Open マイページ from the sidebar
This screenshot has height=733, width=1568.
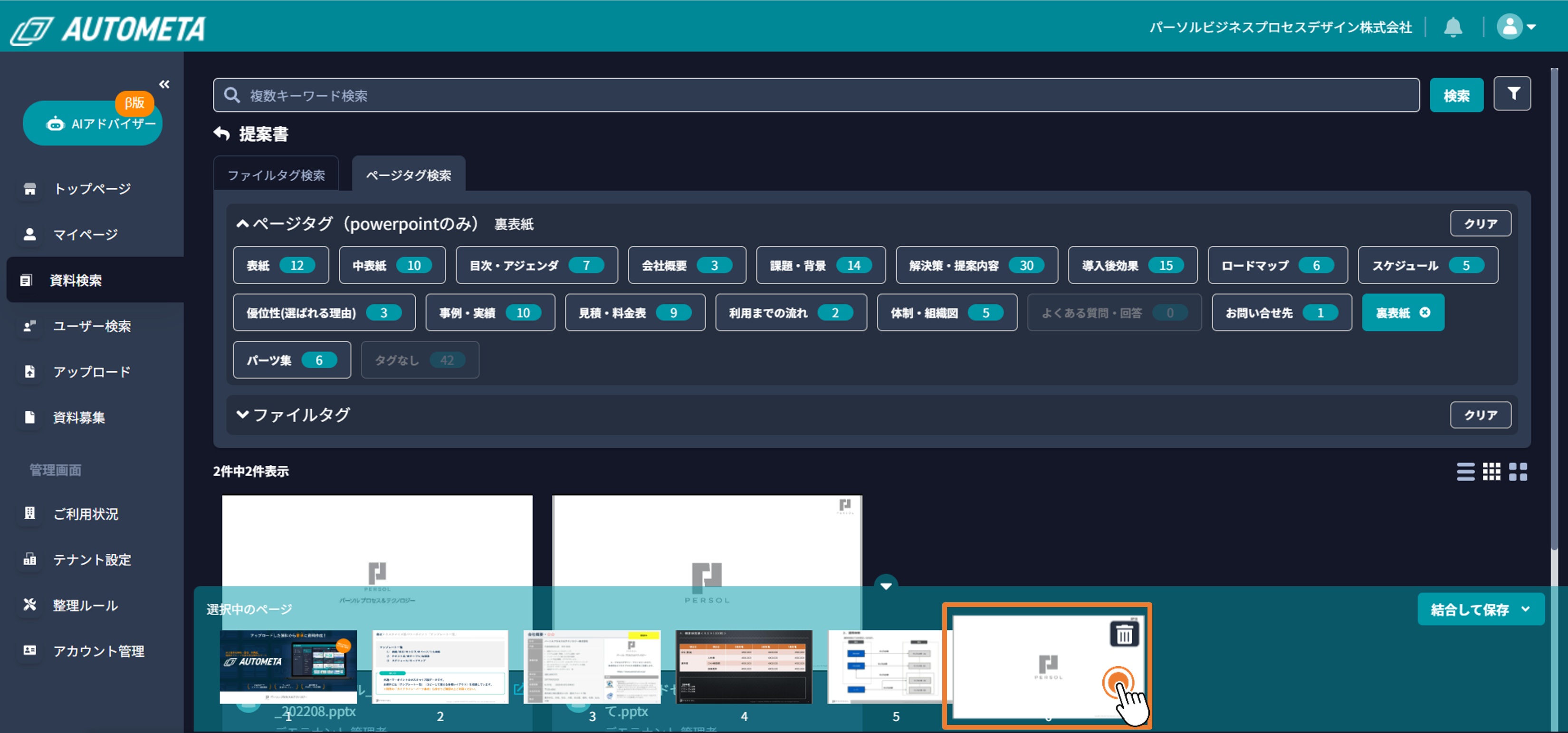pyautogui.click(x=85, y=234)
